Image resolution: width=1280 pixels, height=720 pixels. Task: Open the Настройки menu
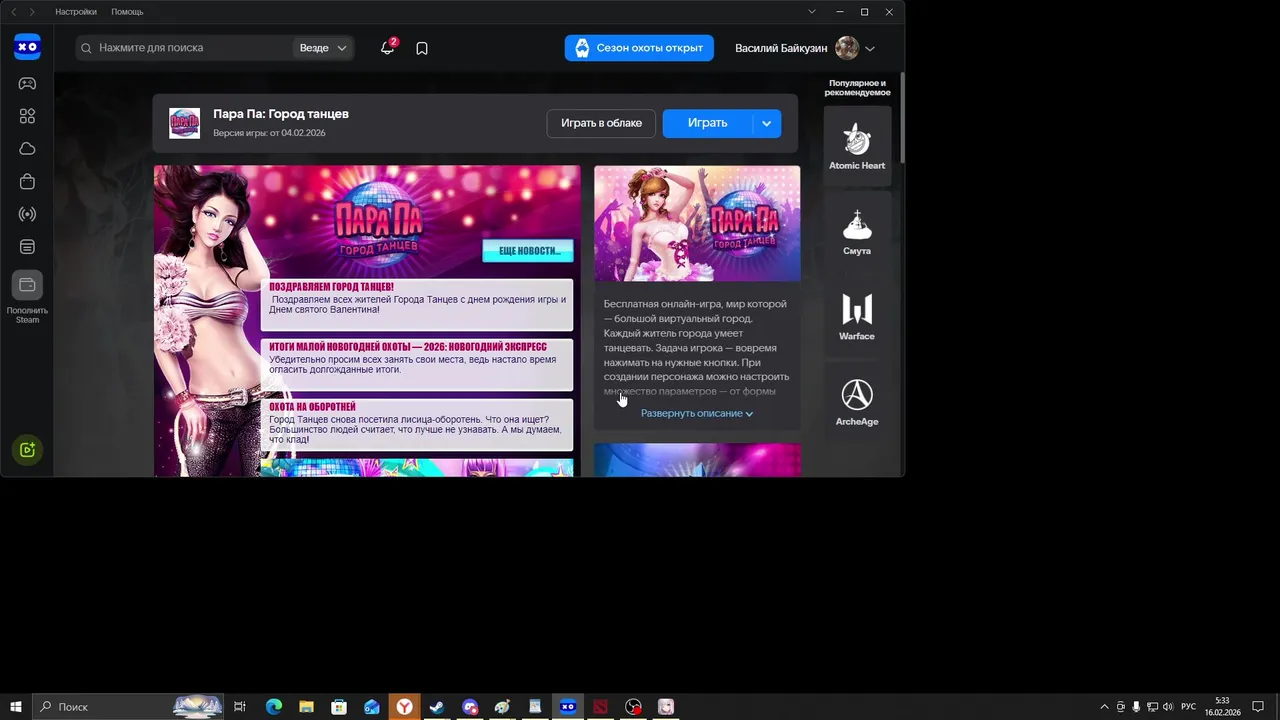click(x=76, y=12)
